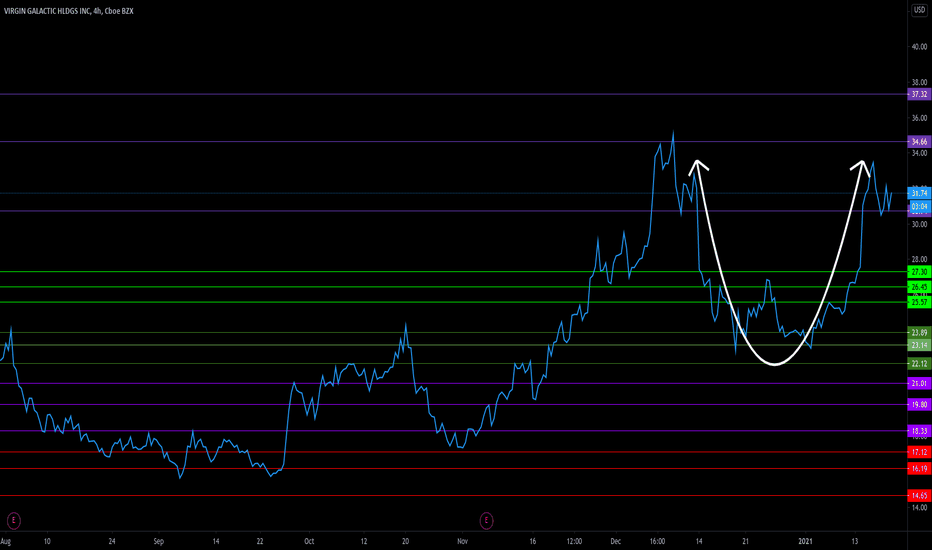The image size is (932, 550).
Task: Click the 03:04 countdown timer label
Action: 919,206
